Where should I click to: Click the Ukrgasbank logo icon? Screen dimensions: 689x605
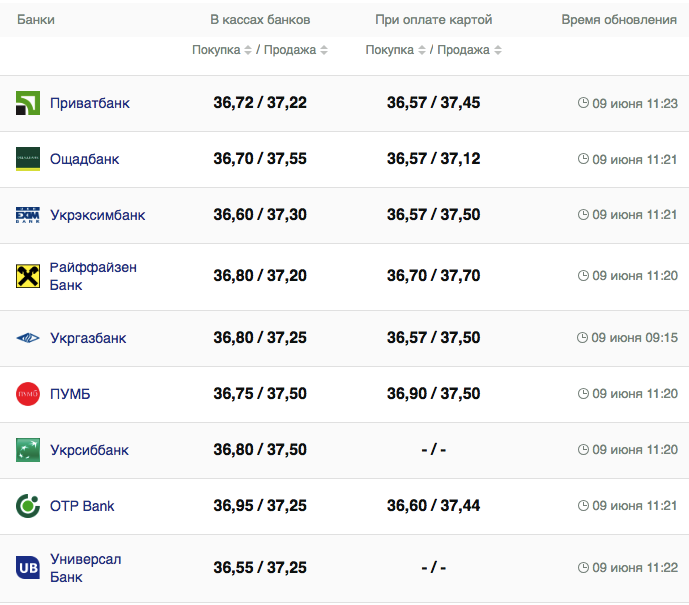tap(28, 338)
